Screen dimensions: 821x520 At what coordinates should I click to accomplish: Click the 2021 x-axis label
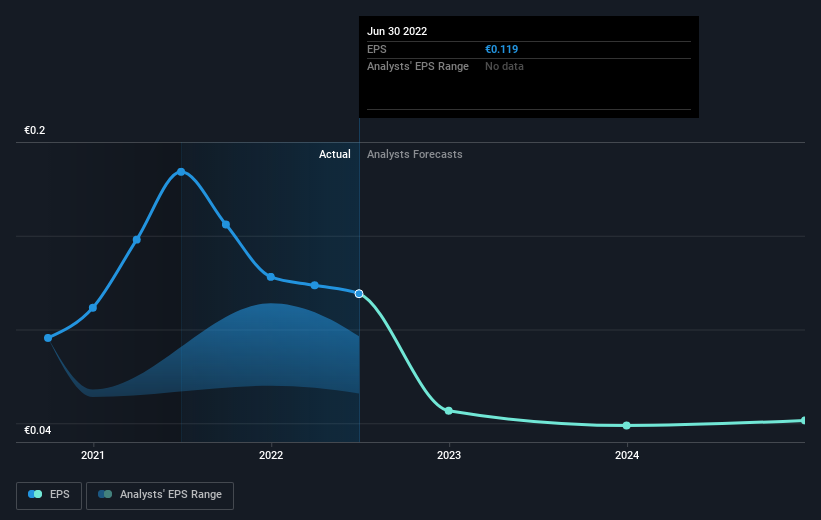pos(93,456)
